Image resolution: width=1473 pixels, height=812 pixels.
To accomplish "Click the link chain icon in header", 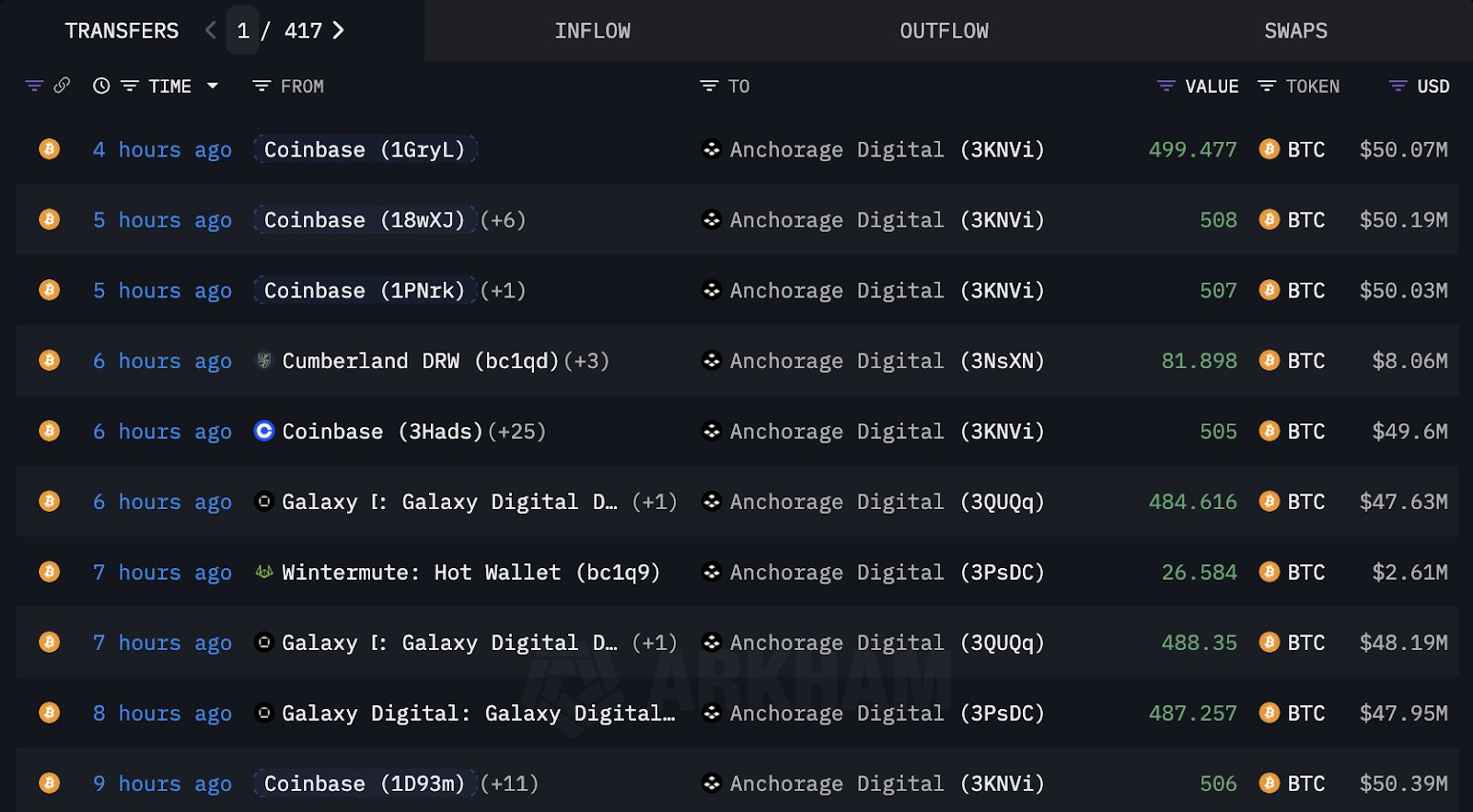I will 62,86.
